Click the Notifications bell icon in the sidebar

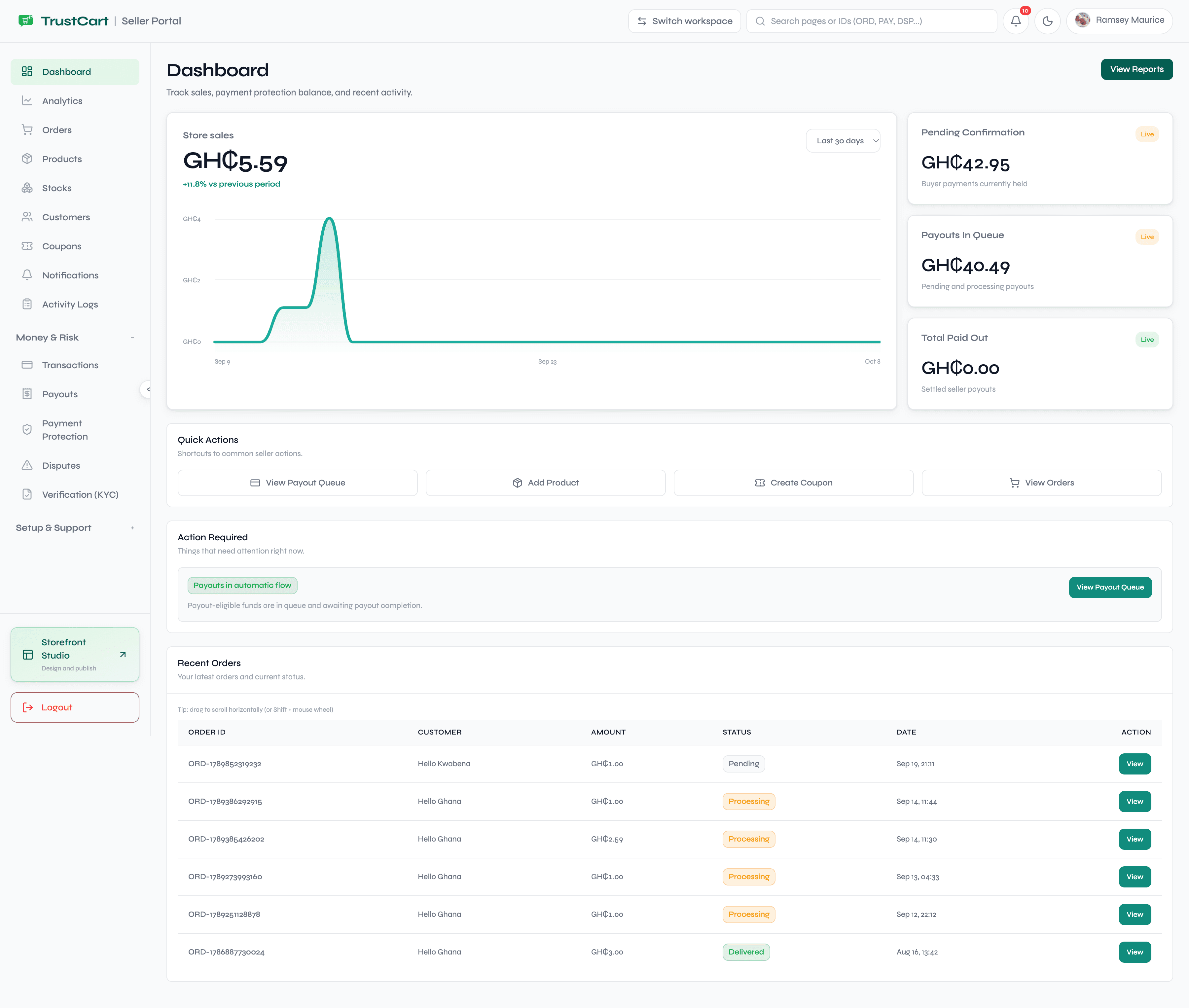point(27,275)
